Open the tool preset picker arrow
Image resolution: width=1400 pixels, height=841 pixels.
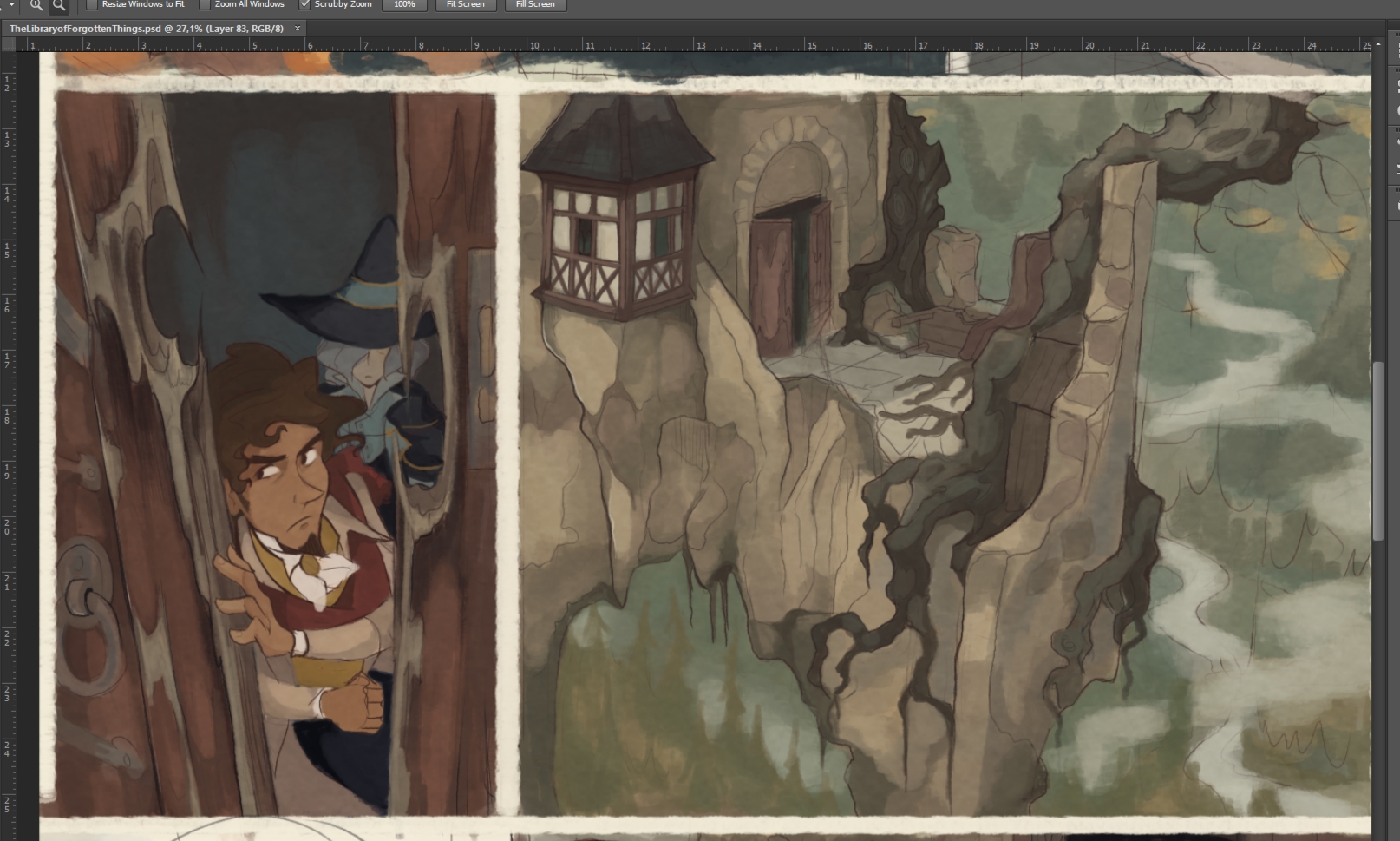tap(11, 5)
